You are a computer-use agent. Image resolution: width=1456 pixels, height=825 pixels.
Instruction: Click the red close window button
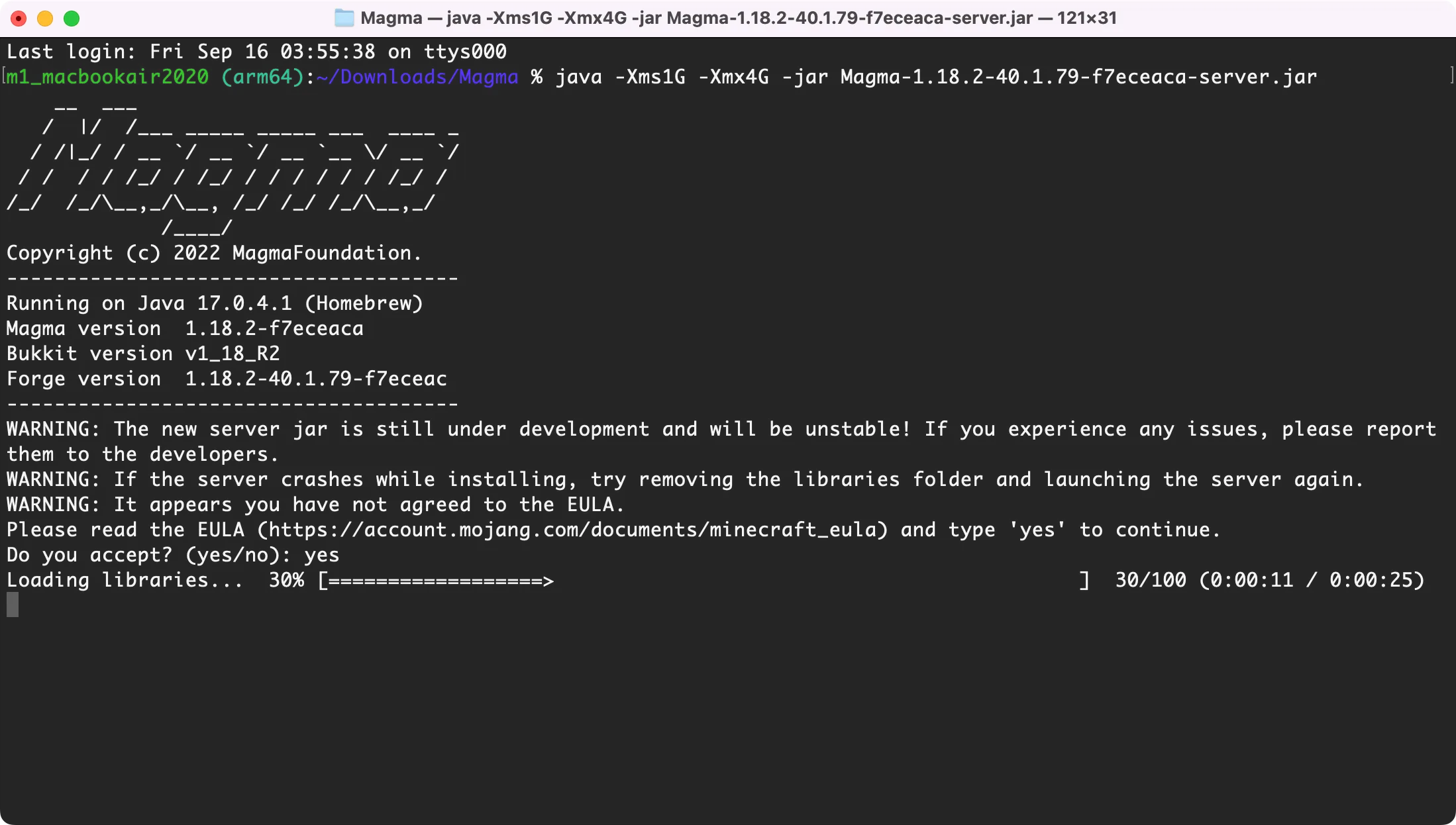pos(19,19)
